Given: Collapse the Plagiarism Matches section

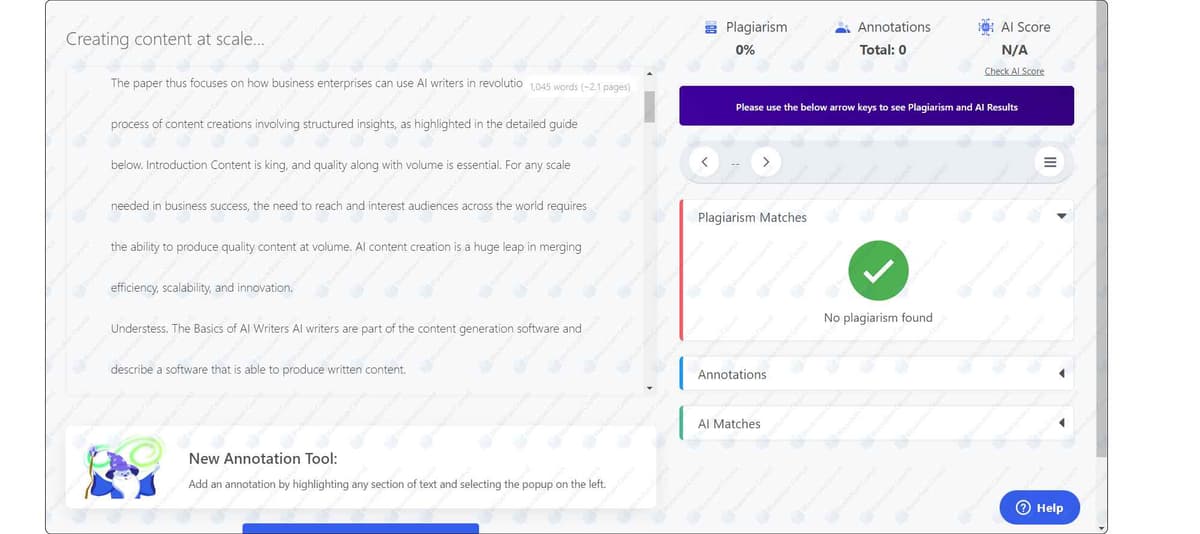Looking at the screenshot, I should 1061,217.
